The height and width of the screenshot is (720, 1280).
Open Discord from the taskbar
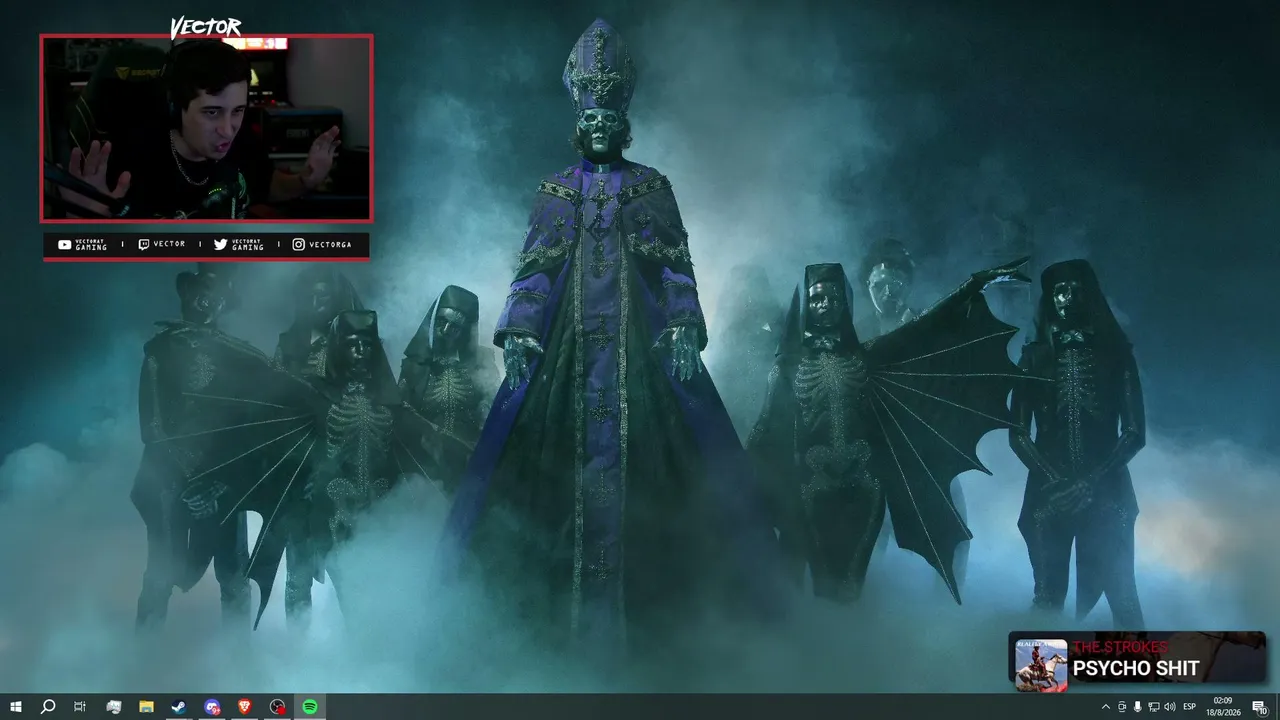tap(212, 707)
